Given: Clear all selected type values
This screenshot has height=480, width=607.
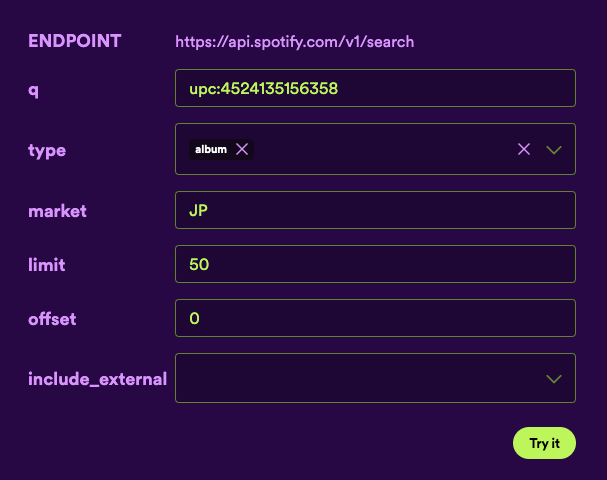Looking at the screenshot, I should 523,149.
